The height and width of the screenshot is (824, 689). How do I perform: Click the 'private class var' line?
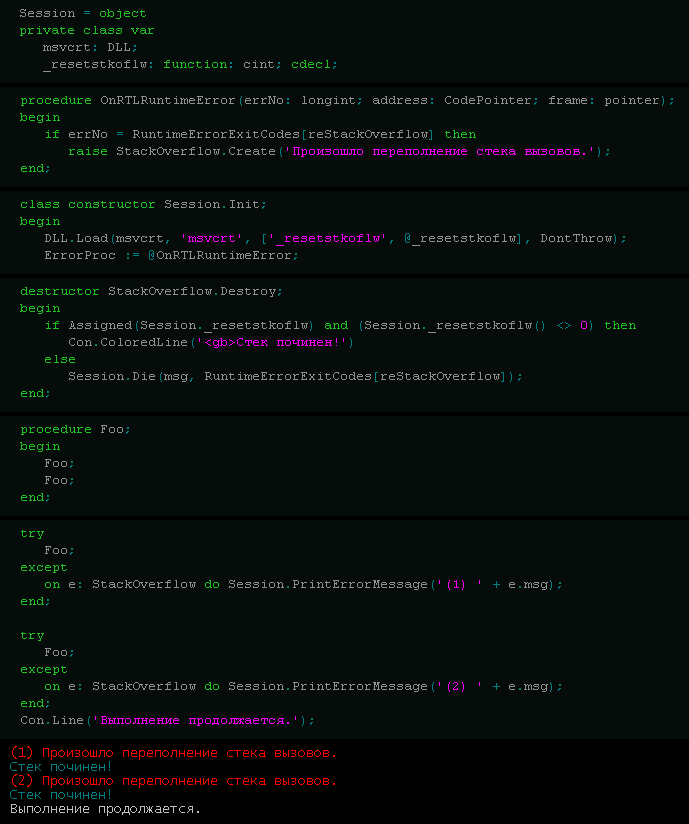coord(86,31)
